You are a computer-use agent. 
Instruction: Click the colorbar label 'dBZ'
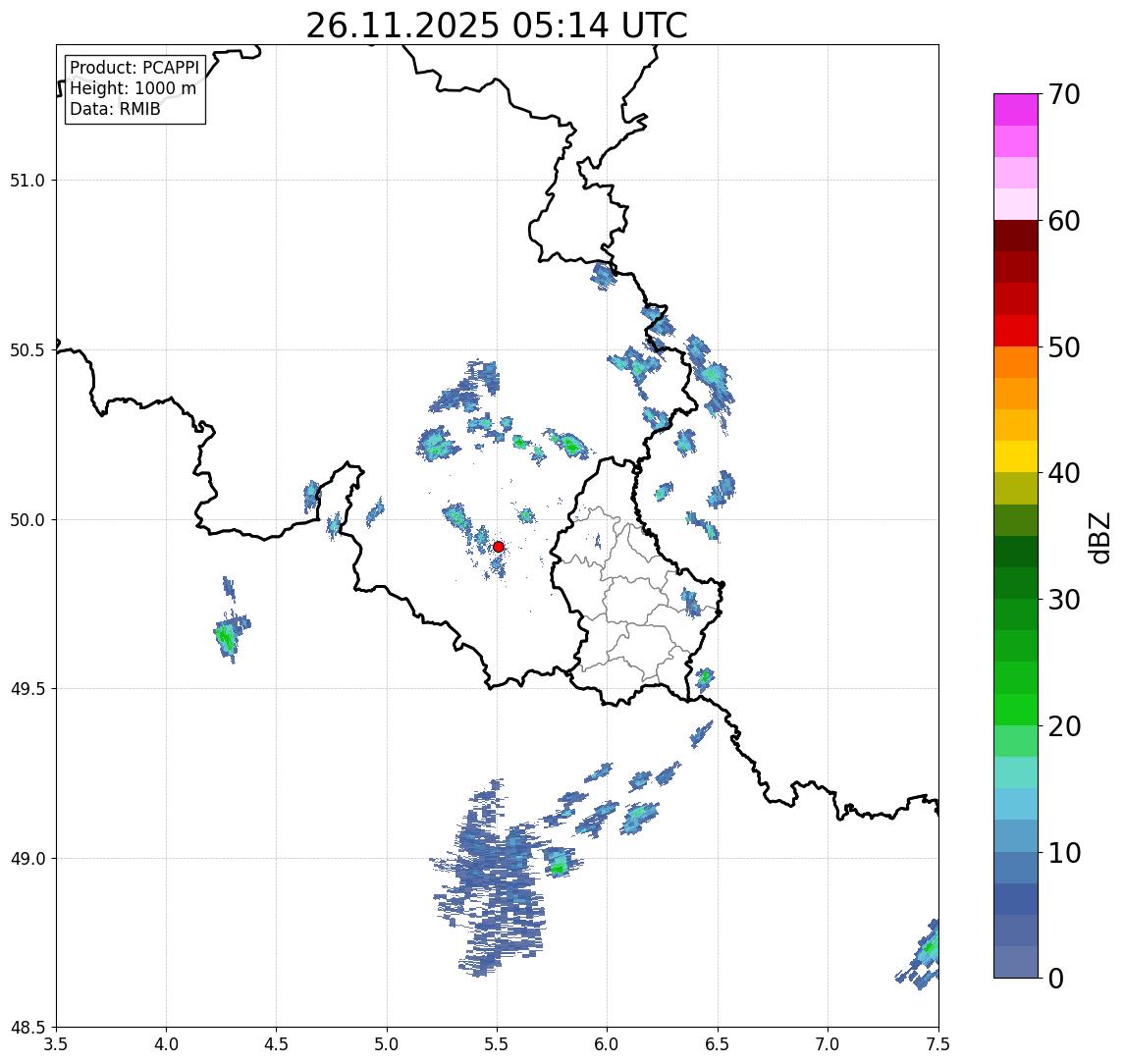tap(1098, 538)
